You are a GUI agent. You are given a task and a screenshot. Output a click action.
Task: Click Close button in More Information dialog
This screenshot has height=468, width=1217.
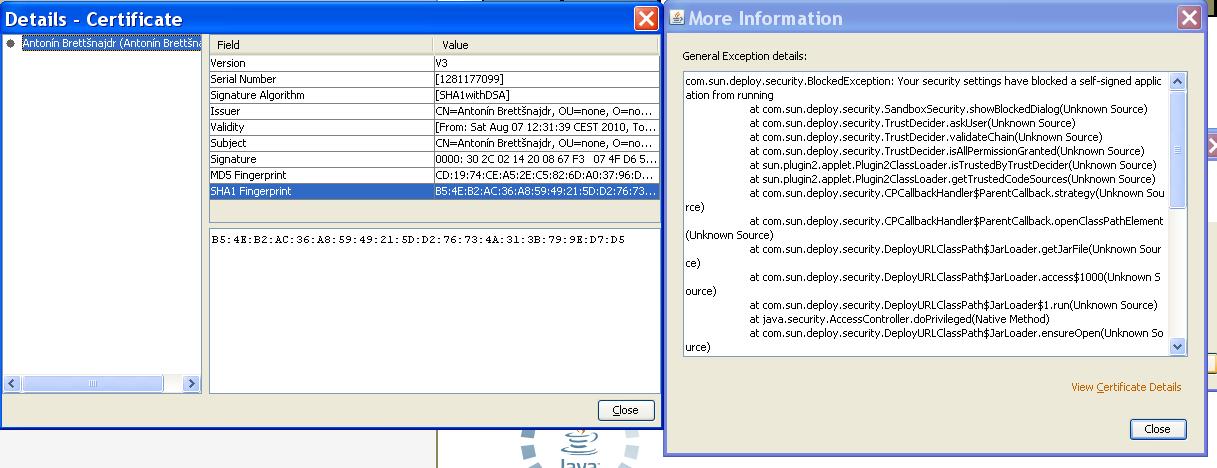[x=1157, y=429]
